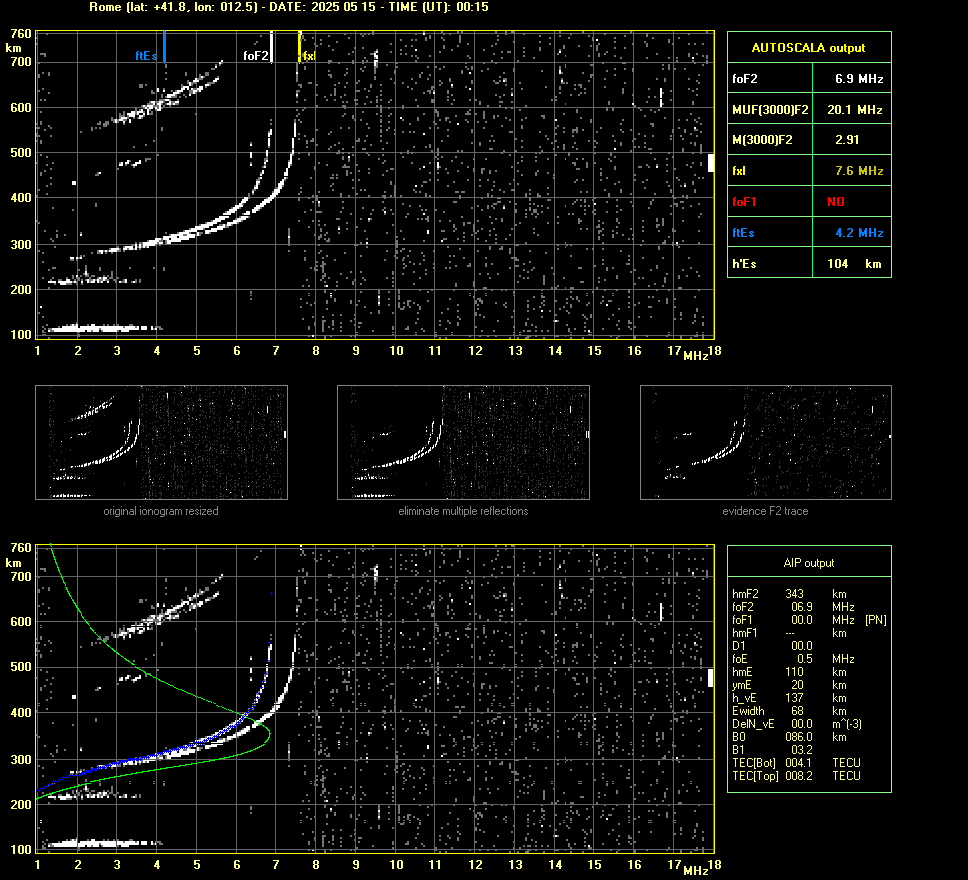
Task: Select the M(3000)F2 value '2.91'
Action: pos(847,140)
